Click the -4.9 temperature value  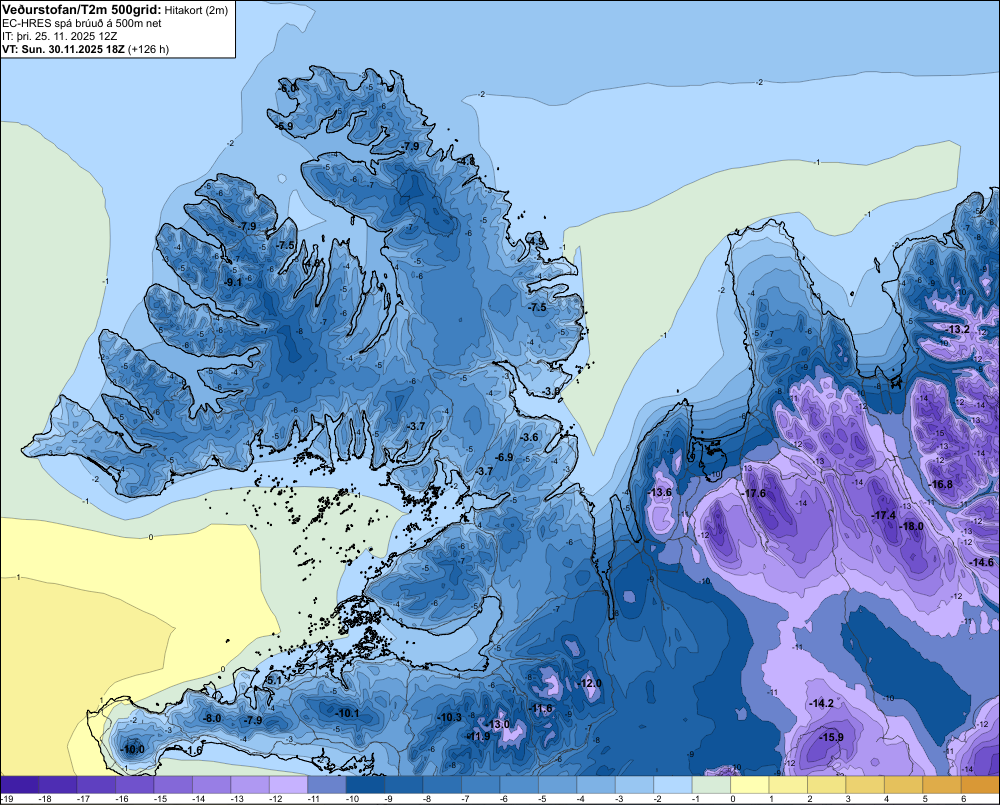pos(537,241)
